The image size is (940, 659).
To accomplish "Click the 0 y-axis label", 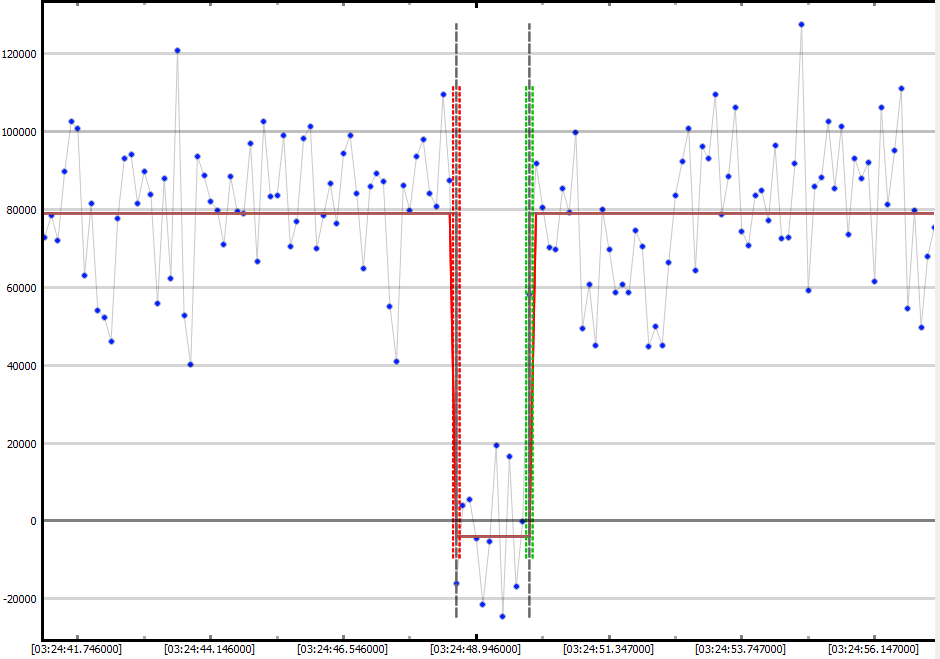I will (34, 521).
